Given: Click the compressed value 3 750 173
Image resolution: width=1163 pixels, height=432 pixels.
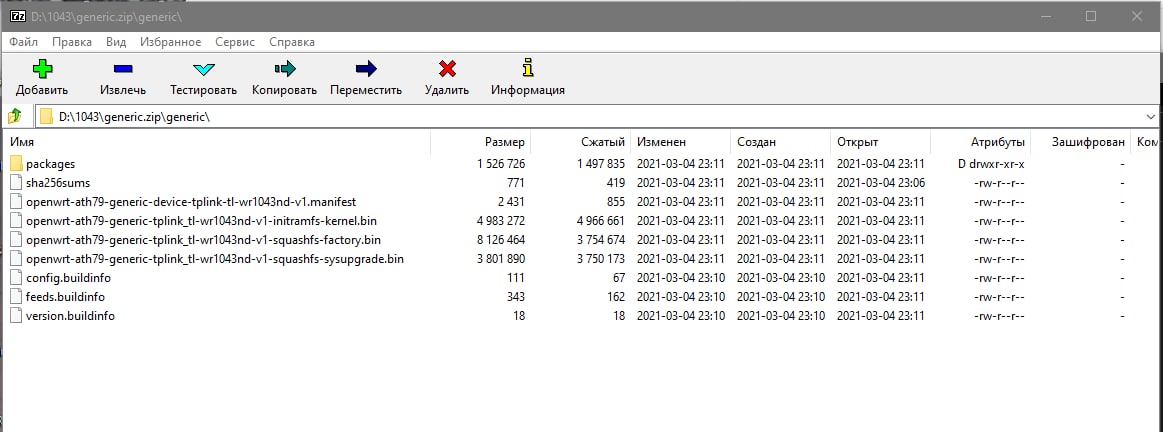Looking at the screenshot, I should pos(601,259).
